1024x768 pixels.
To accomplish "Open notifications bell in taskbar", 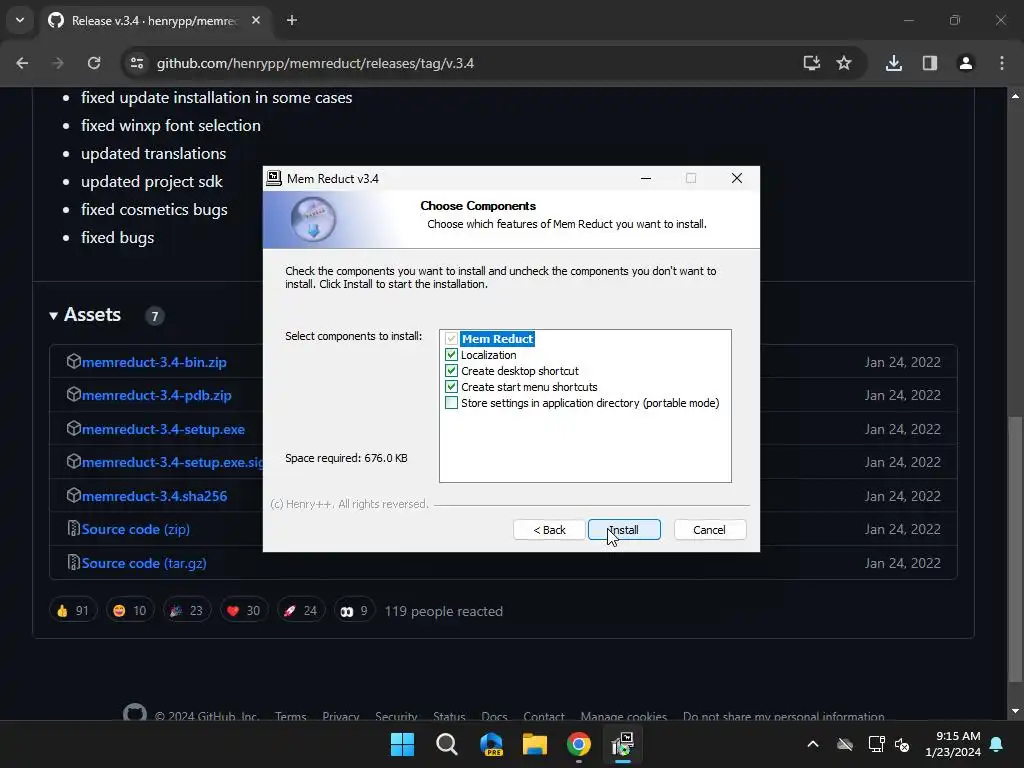I will [x=997, y=744].
